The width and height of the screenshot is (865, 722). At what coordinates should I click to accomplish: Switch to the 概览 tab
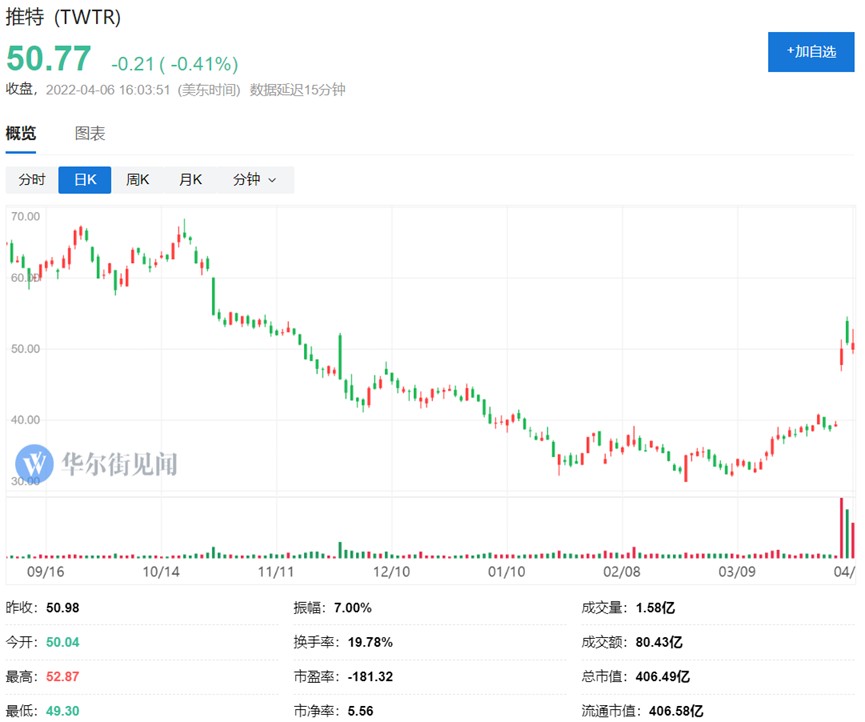[21, 134]
